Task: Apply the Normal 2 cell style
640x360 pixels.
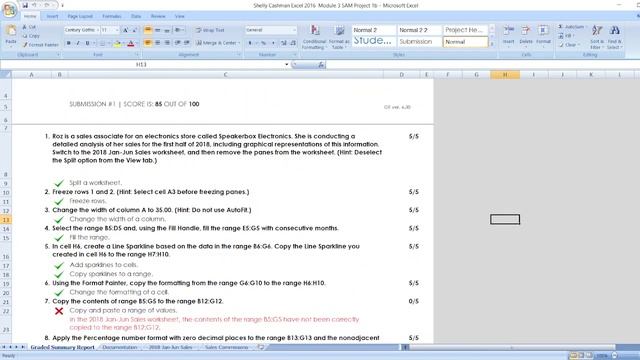Action: [x=373, y=30]
